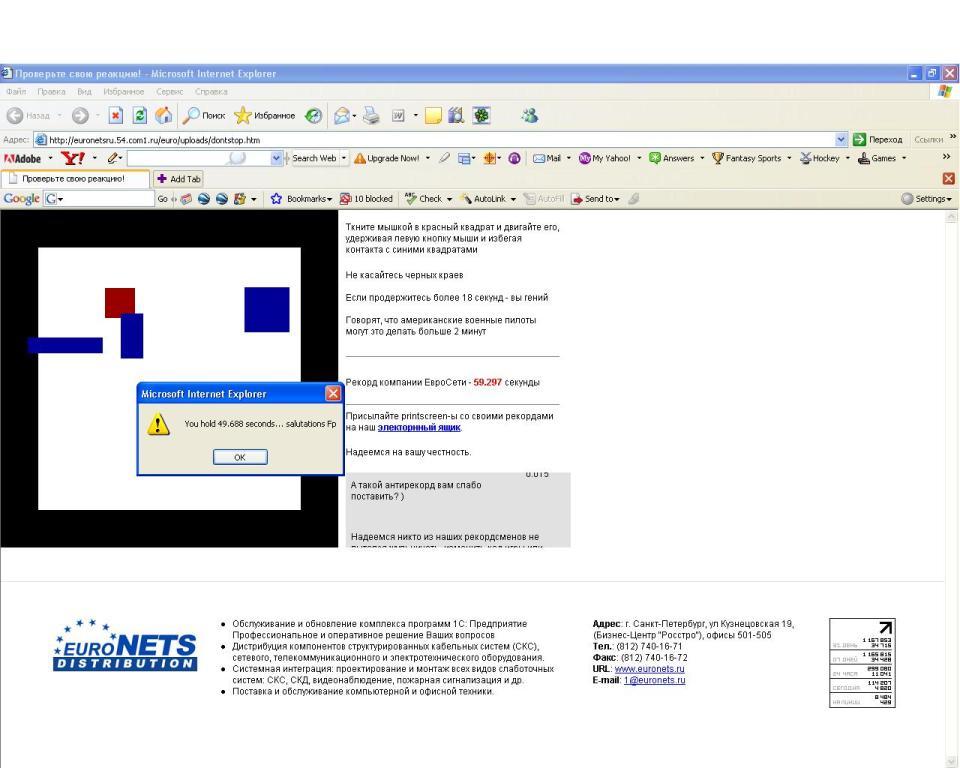Open Favorites with the star icon
The height and width of the screenshot is (768, 960).
pos(242,115)
